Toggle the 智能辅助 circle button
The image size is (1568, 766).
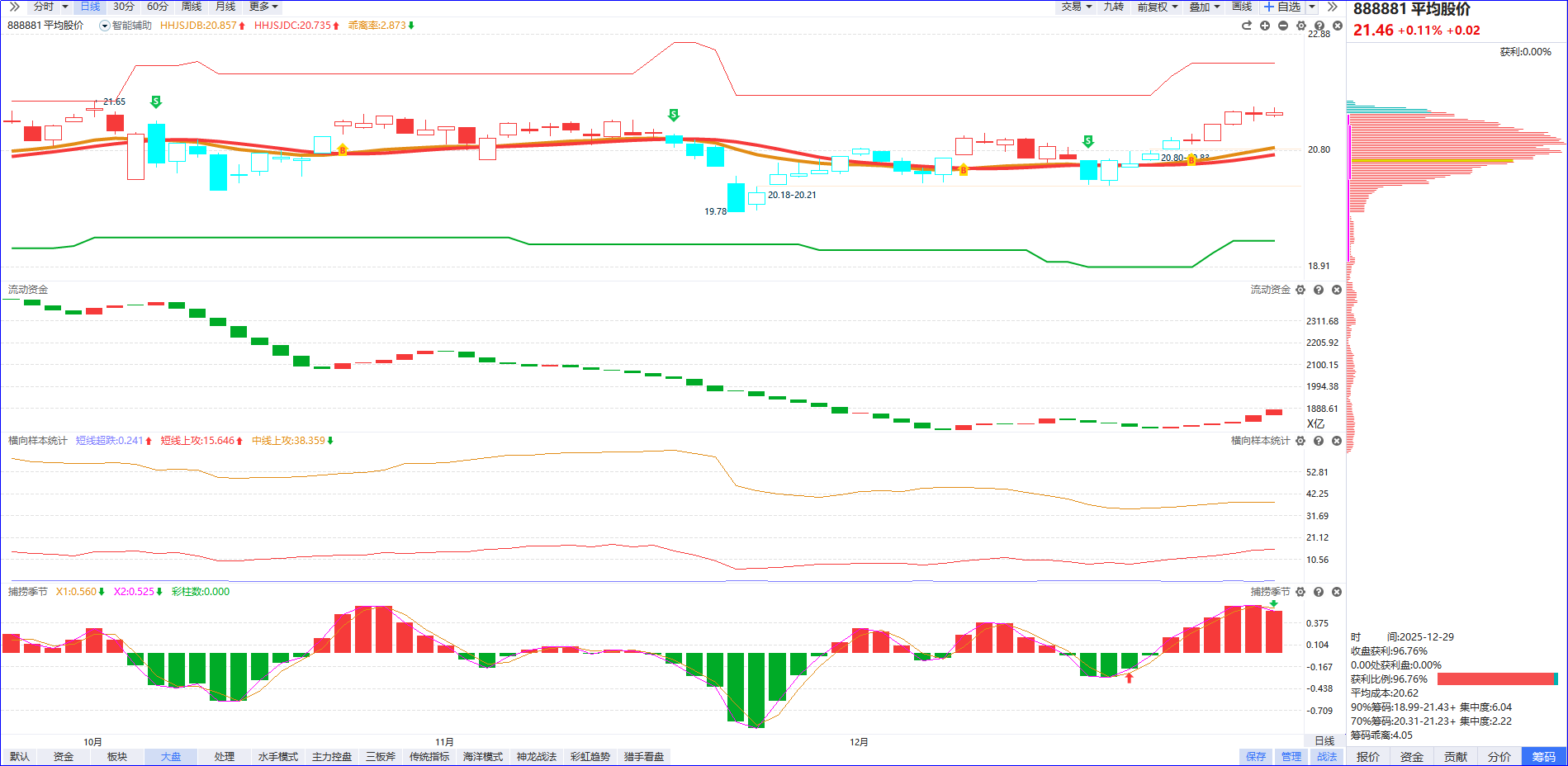click(x=105, y=26)
